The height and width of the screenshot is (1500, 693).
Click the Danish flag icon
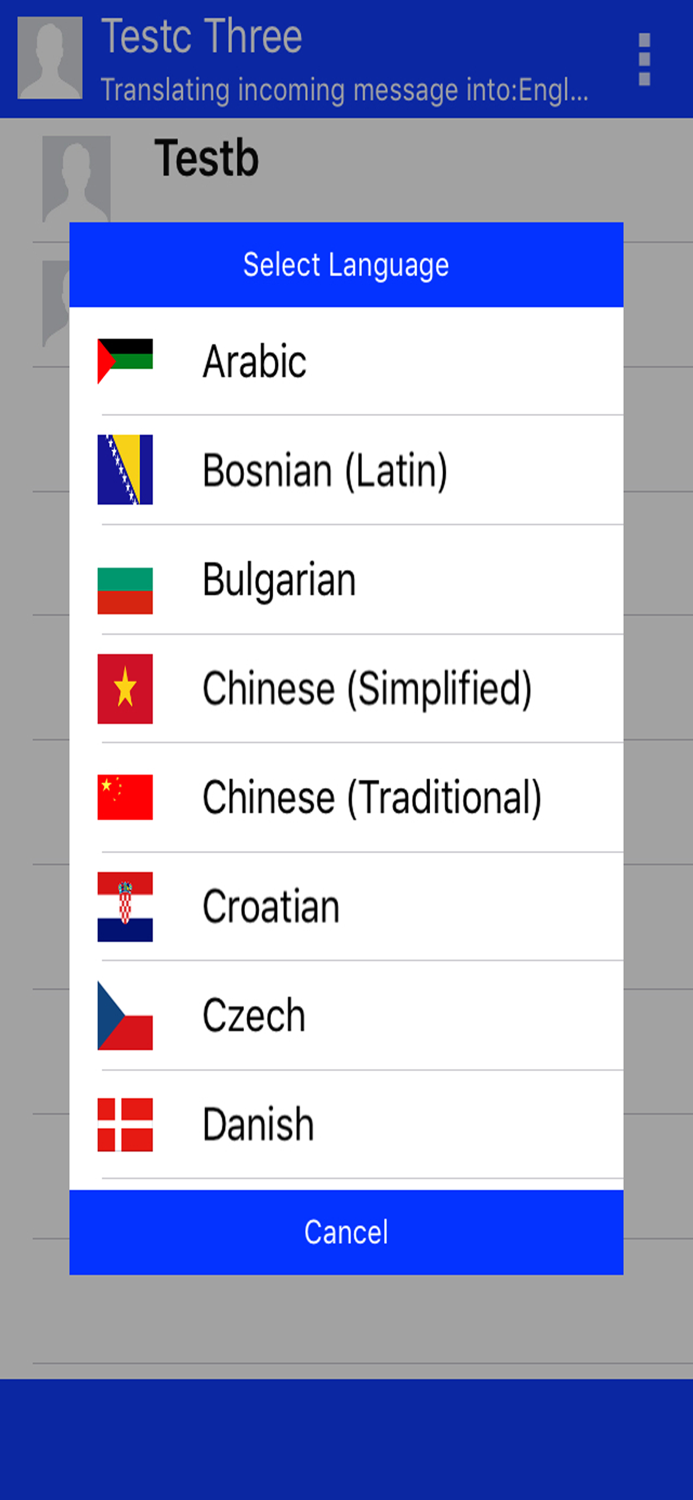tap(124, 1124)
